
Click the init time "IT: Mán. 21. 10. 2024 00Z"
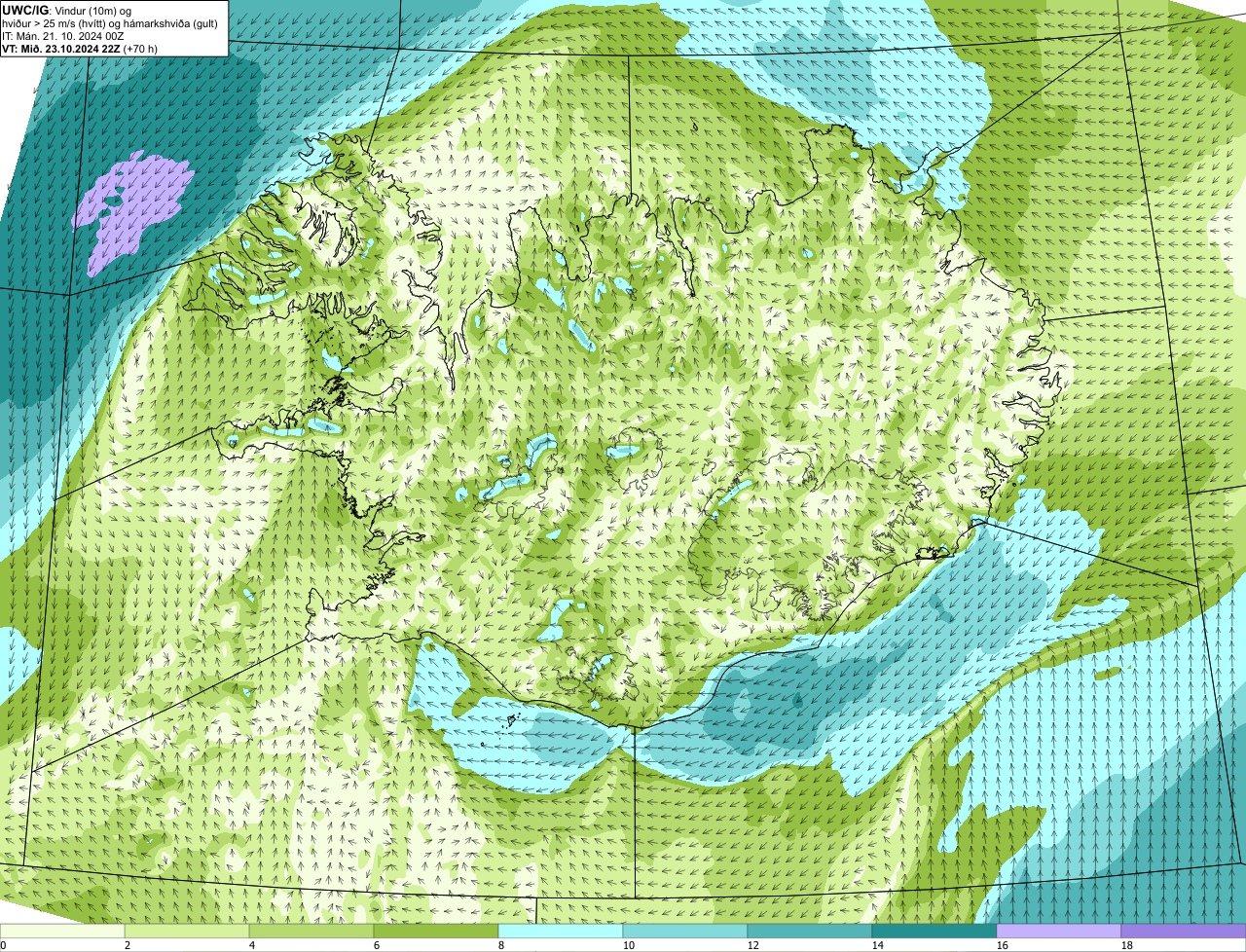(x=63, y=35)
